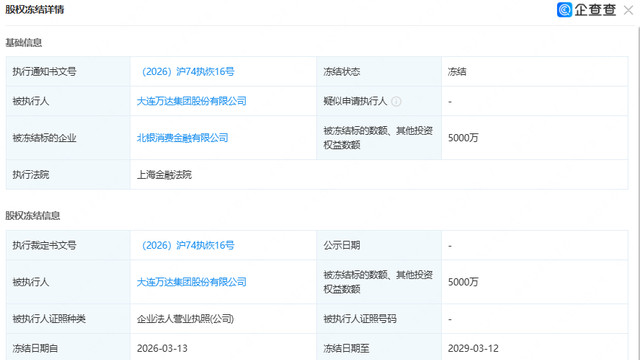The image size is (640, 360).
Task: Click the 公示日期 label cell
Action: tap(379, 245)
